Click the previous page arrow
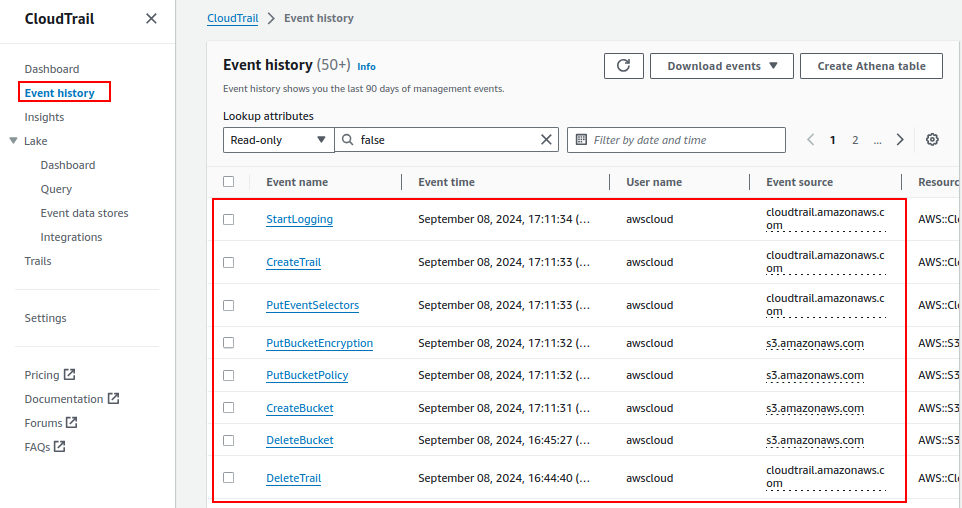Screen dimensions: 962x508 [811, 140]
